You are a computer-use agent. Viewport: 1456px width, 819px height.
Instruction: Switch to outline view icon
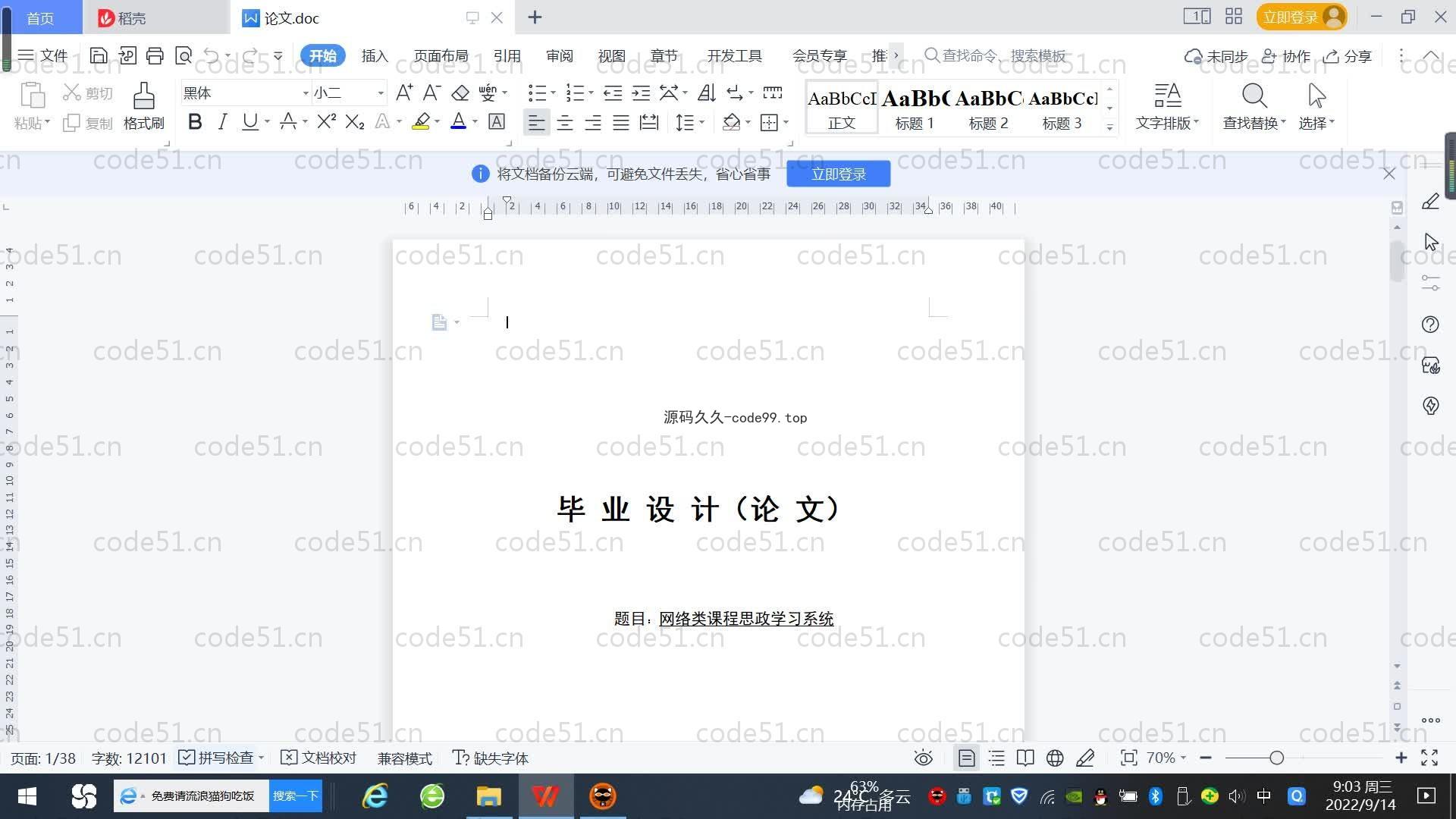pos(996,758)
